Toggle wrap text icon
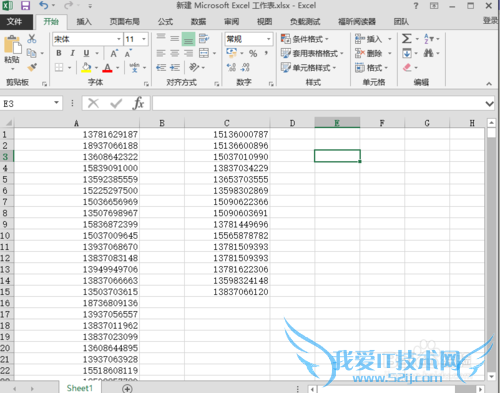The width and height of the screenshot is (500, 393). (204, 39)
